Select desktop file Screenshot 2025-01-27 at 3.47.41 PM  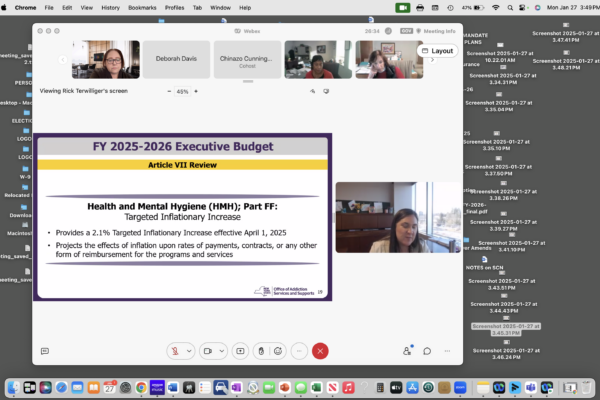(565, 32)
